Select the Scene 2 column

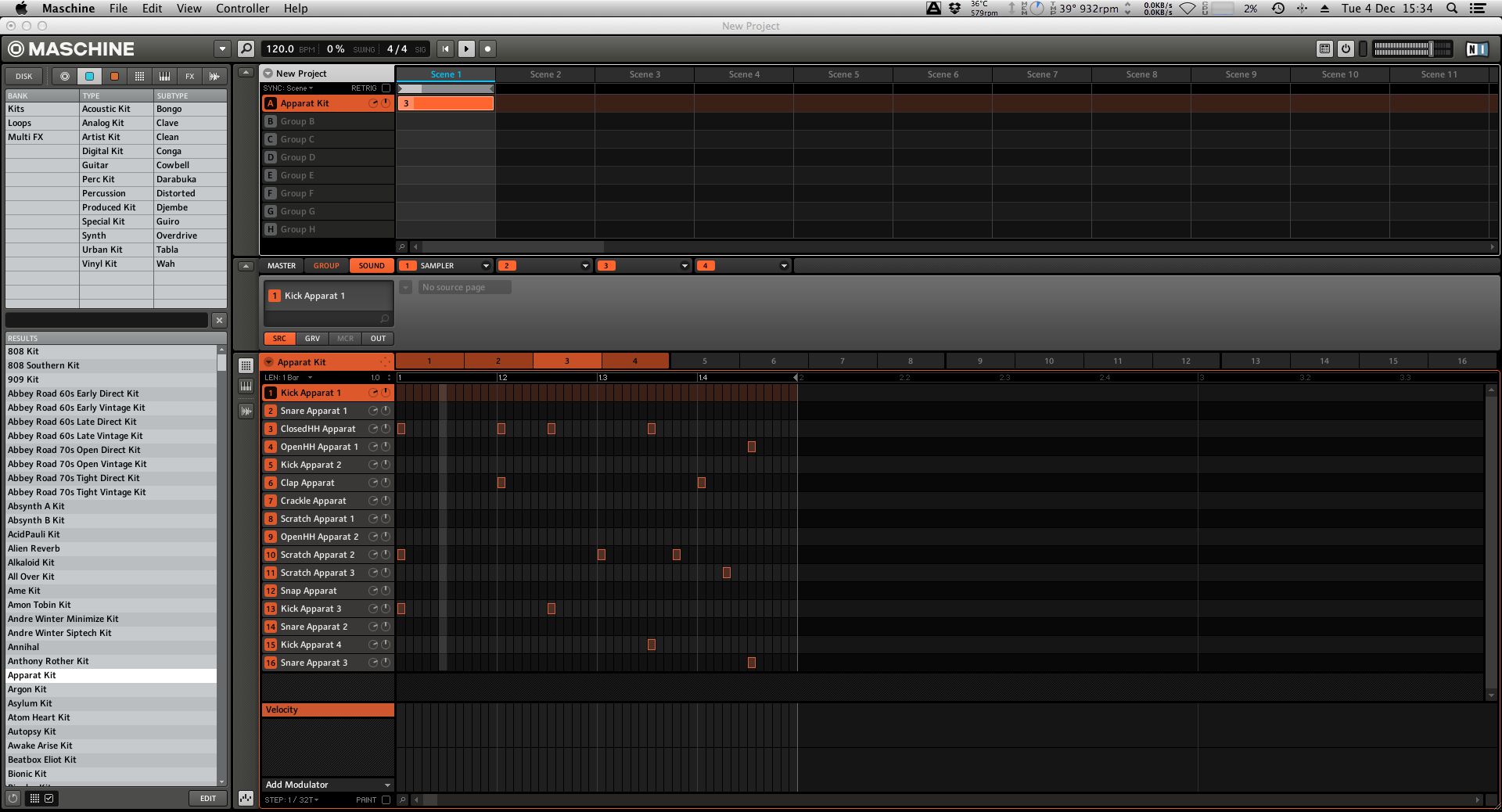[545, 74]
